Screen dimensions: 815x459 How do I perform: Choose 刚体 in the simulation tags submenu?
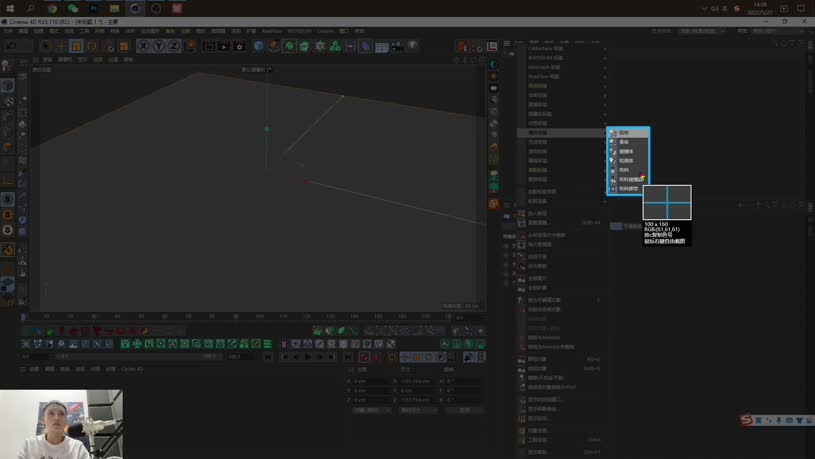tap(628, 133)
